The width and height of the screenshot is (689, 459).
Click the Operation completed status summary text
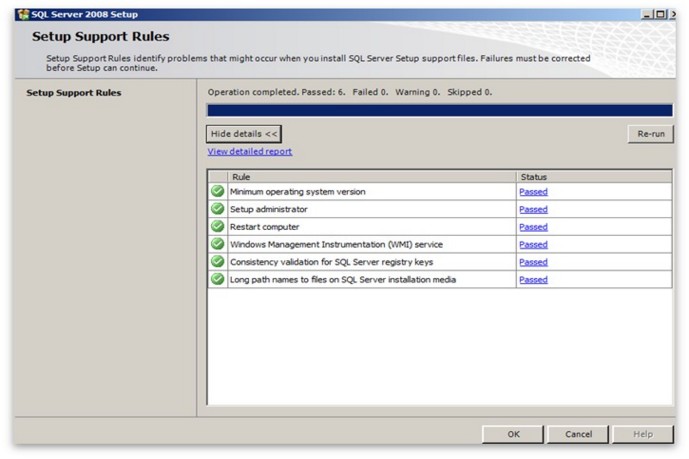click(350, 92)
